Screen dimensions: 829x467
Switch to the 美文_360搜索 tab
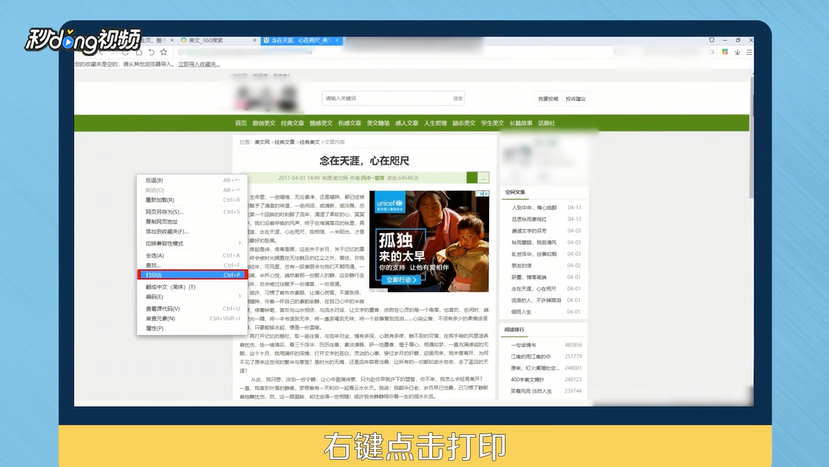pos(218,40)
